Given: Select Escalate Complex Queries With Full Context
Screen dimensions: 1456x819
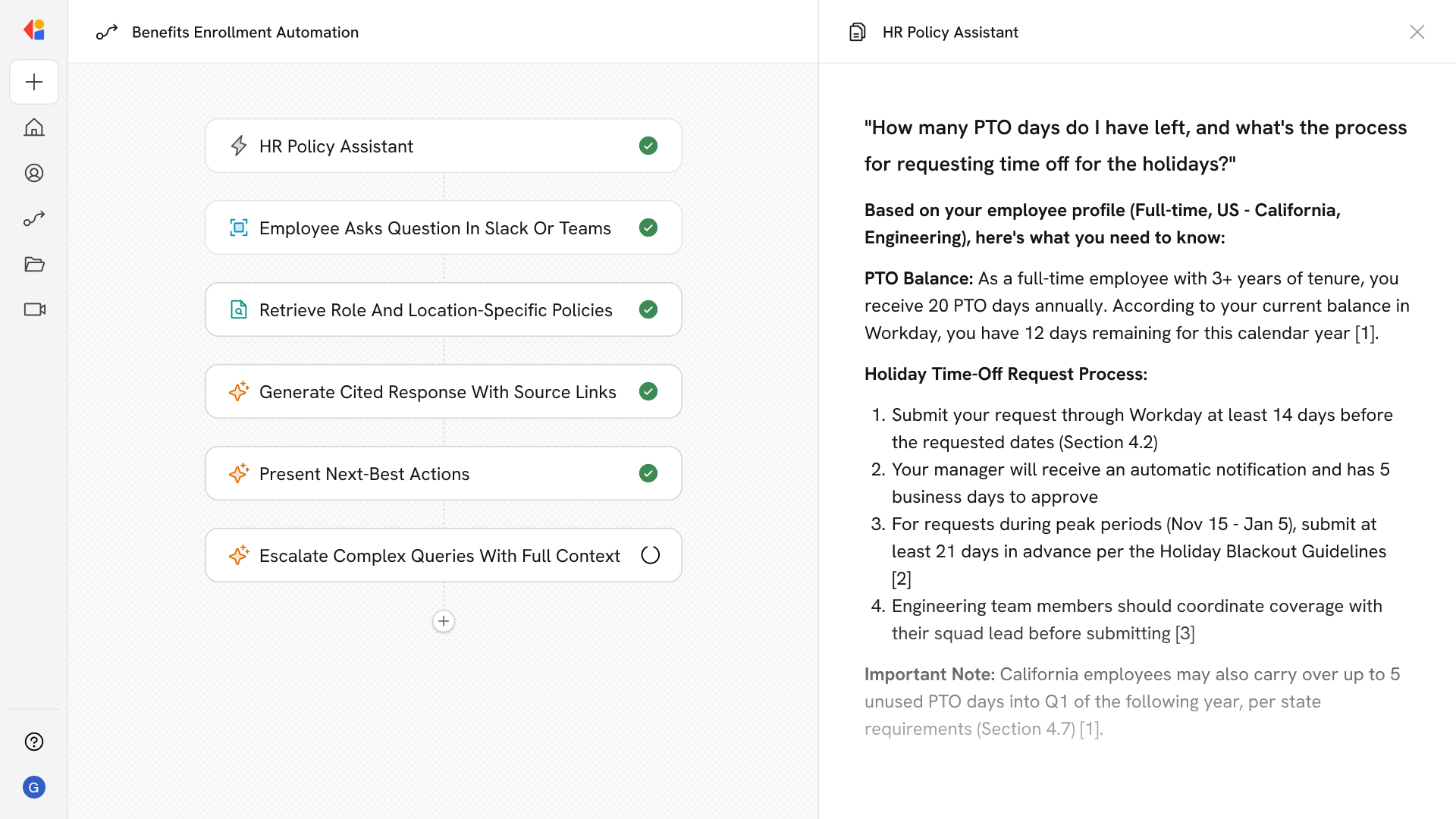Looking at the screenshot, I should pyautogui.click(x=443, y=555).
